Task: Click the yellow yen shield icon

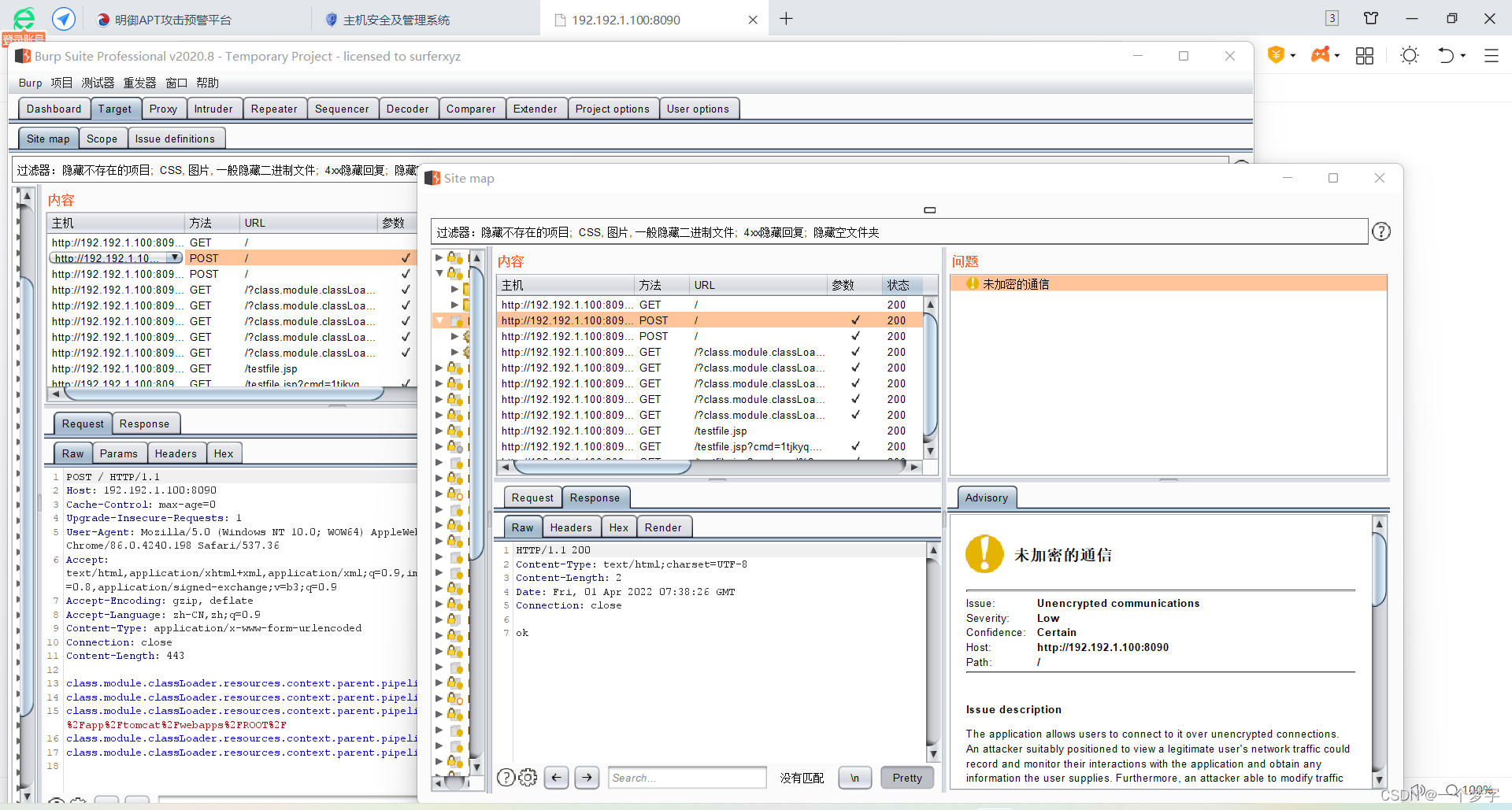Action: coord(1276,55)
